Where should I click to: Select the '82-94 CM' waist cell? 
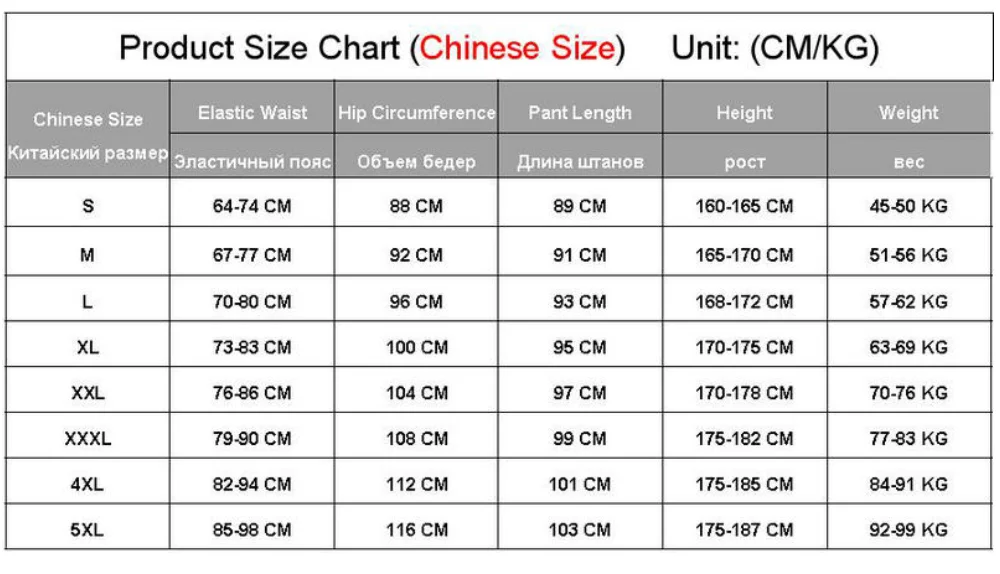252,484
